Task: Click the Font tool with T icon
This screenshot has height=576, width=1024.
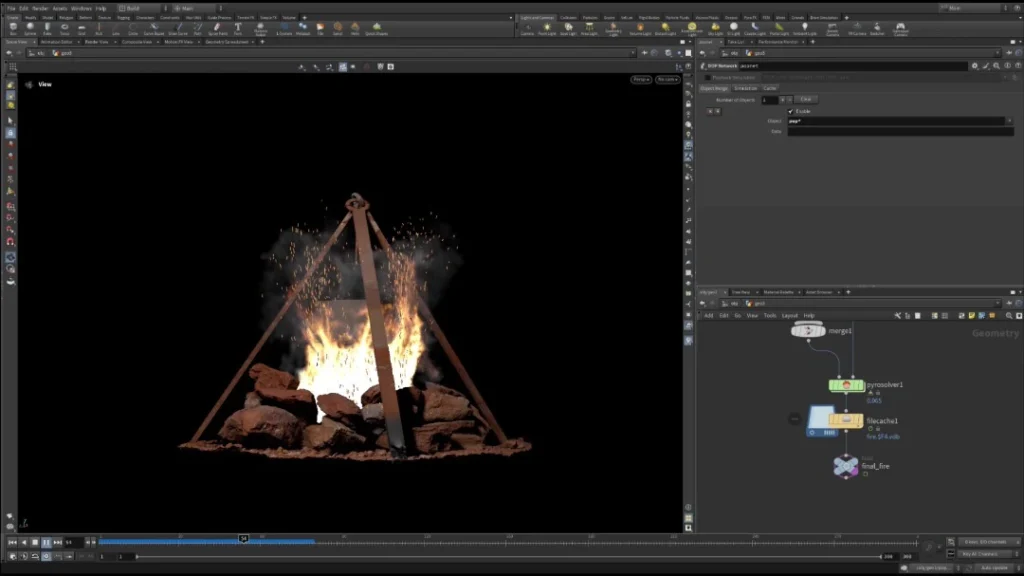Action: [238, 28]
